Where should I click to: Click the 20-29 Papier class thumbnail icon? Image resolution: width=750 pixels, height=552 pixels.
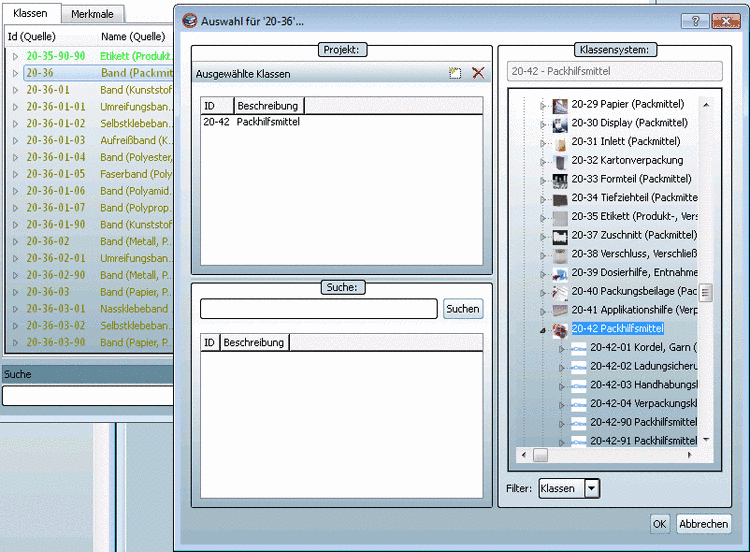[x=560, y=106]
